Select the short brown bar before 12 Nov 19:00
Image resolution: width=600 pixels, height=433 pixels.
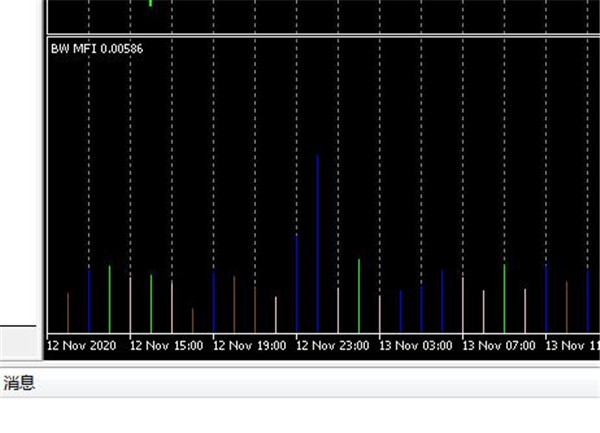[x=193, y=321]
